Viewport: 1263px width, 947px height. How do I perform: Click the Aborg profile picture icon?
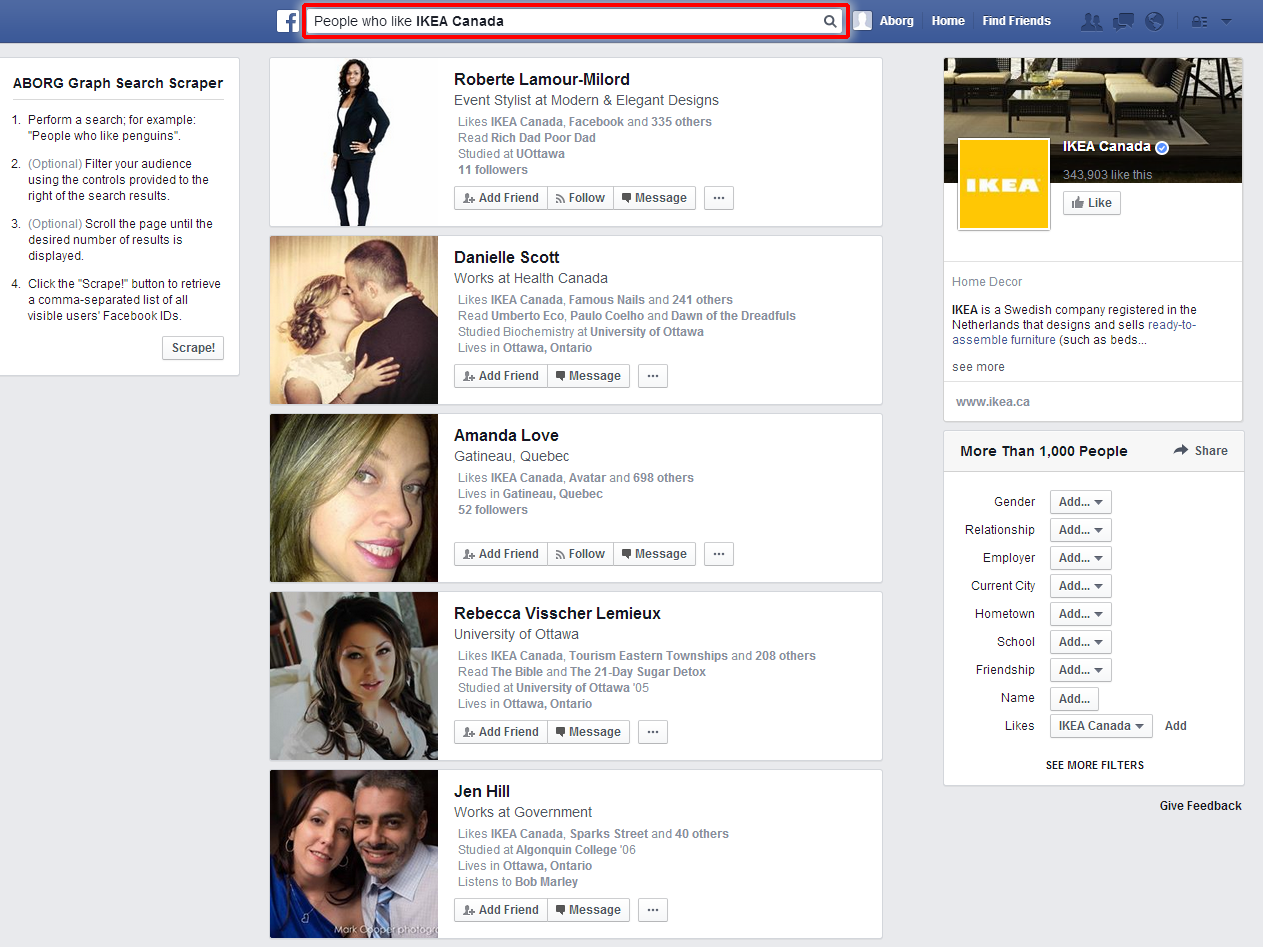[862, 21]
